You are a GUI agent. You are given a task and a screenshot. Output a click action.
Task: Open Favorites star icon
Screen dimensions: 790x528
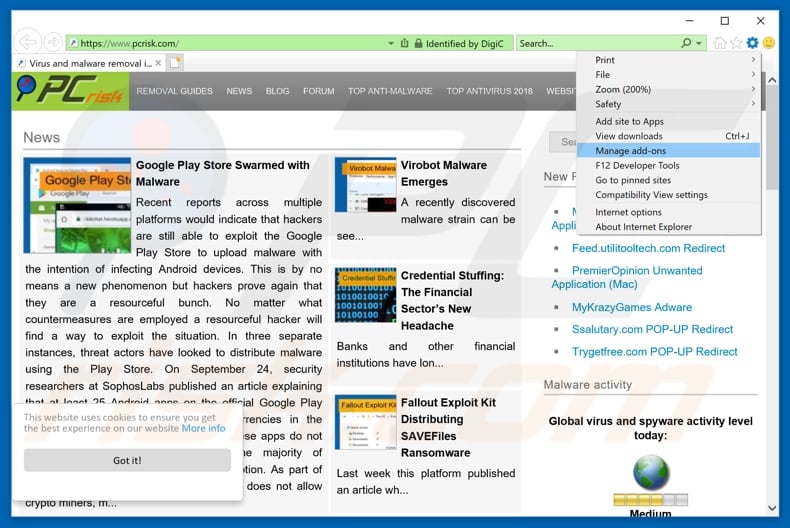736,43
